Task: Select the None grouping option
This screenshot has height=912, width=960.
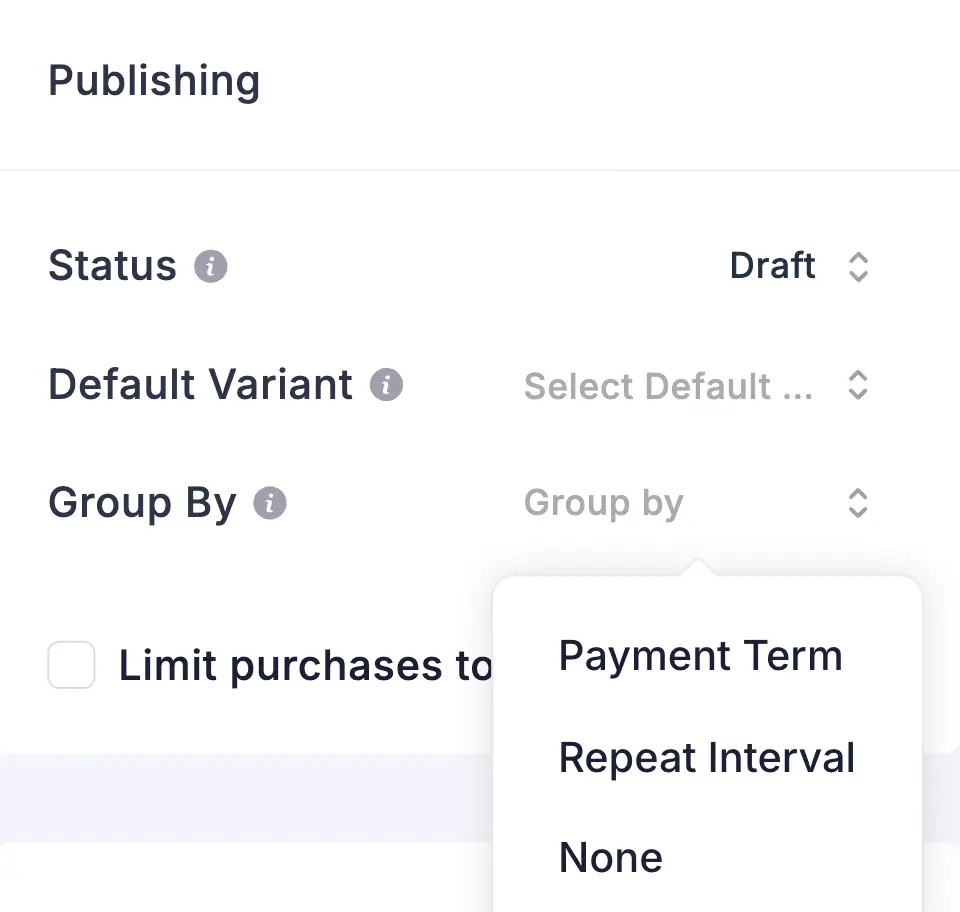Action: [x=611, y=858]
